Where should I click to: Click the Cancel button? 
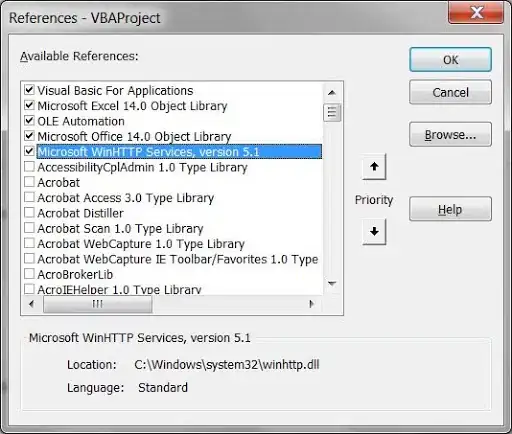coord(450,92)
